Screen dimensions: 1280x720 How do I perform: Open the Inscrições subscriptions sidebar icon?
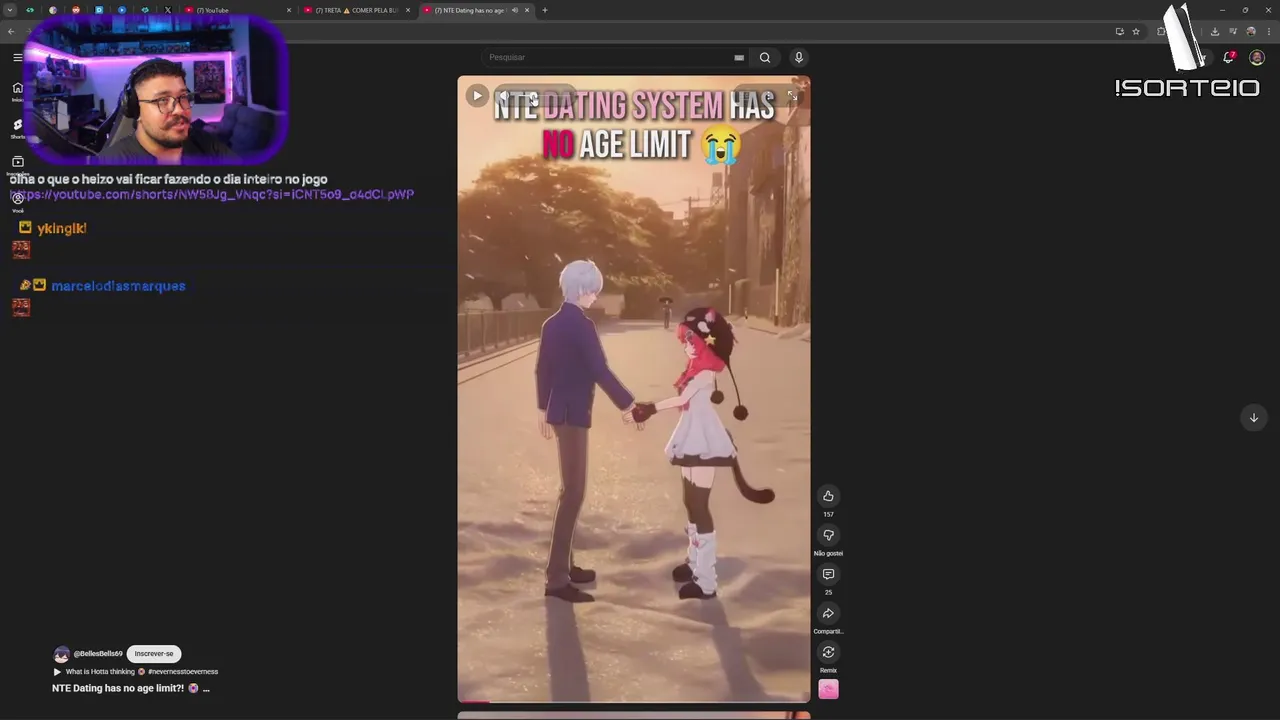pos(17,163)
